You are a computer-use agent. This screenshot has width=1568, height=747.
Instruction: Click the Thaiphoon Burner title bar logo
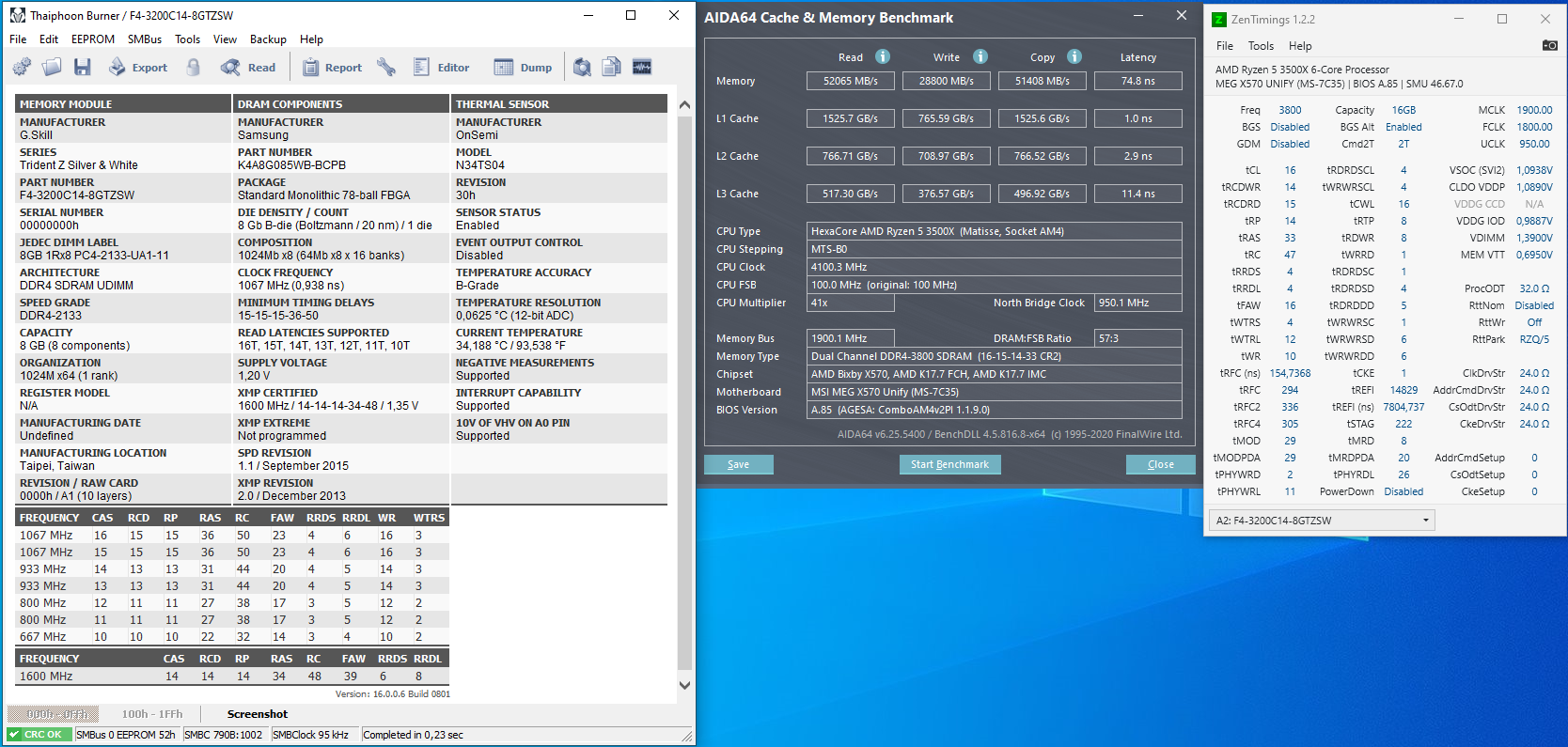pos(18,15)
